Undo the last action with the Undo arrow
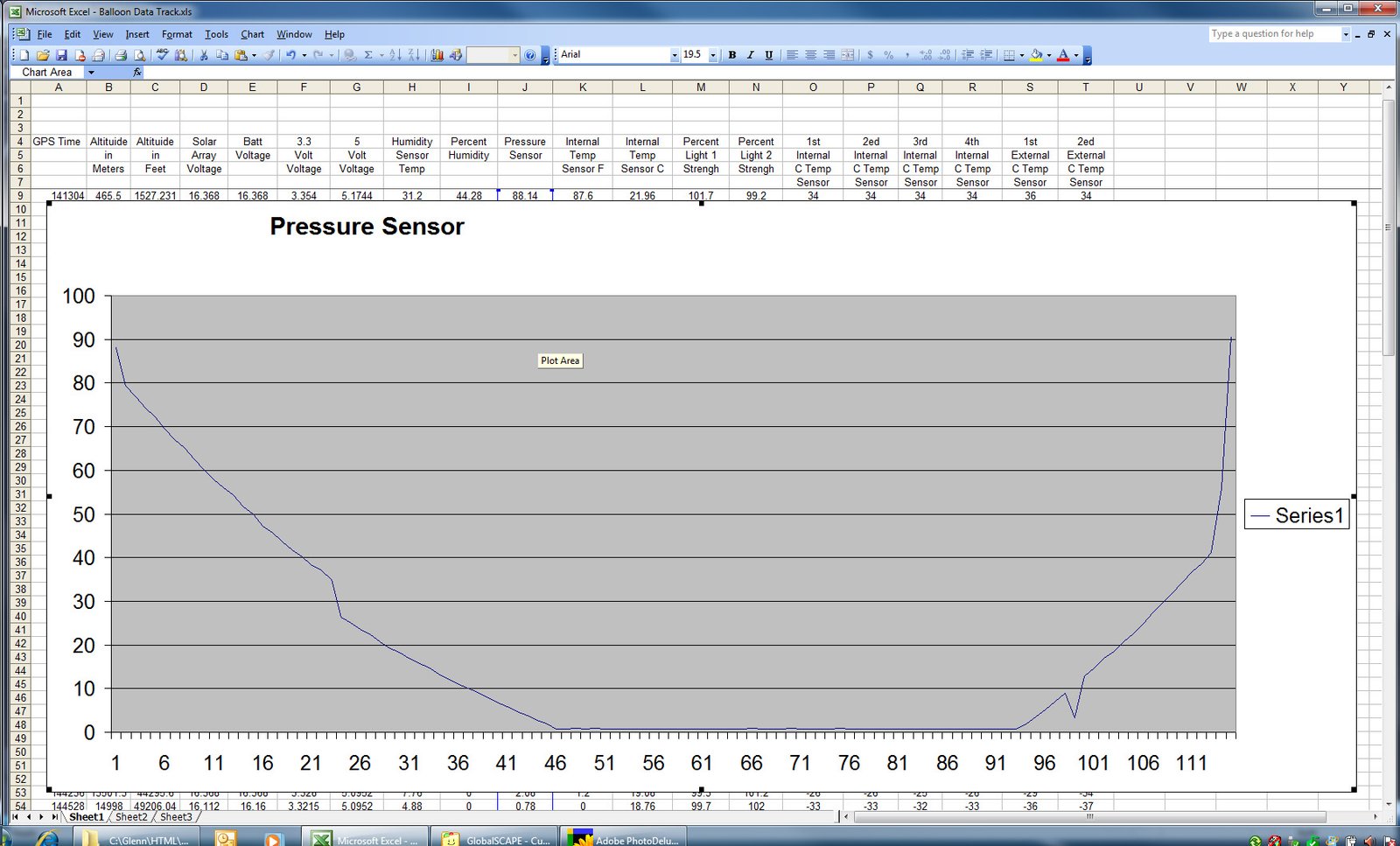Viewport: 1400px width, 846px height. [x=290, y=55]
